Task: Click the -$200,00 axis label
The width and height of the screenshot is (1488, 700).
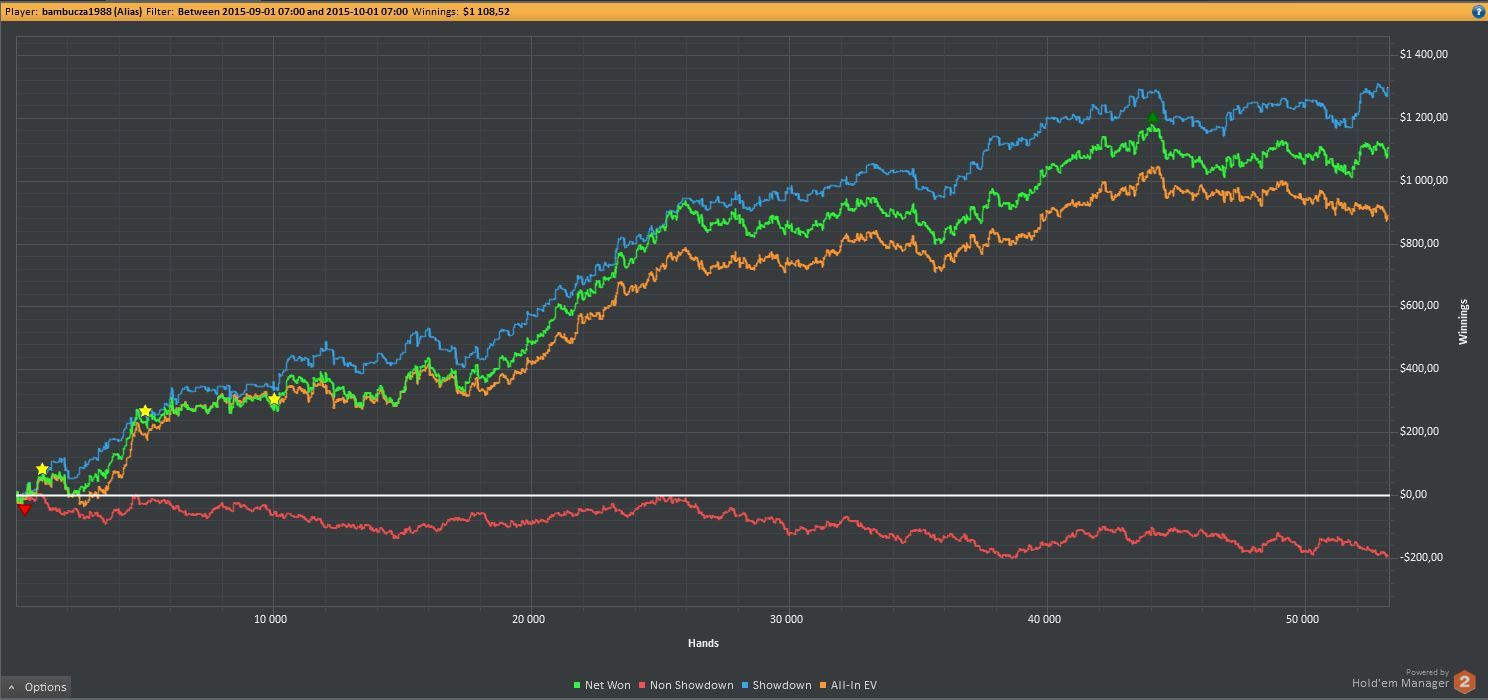Action: [x=1422, y=558]
